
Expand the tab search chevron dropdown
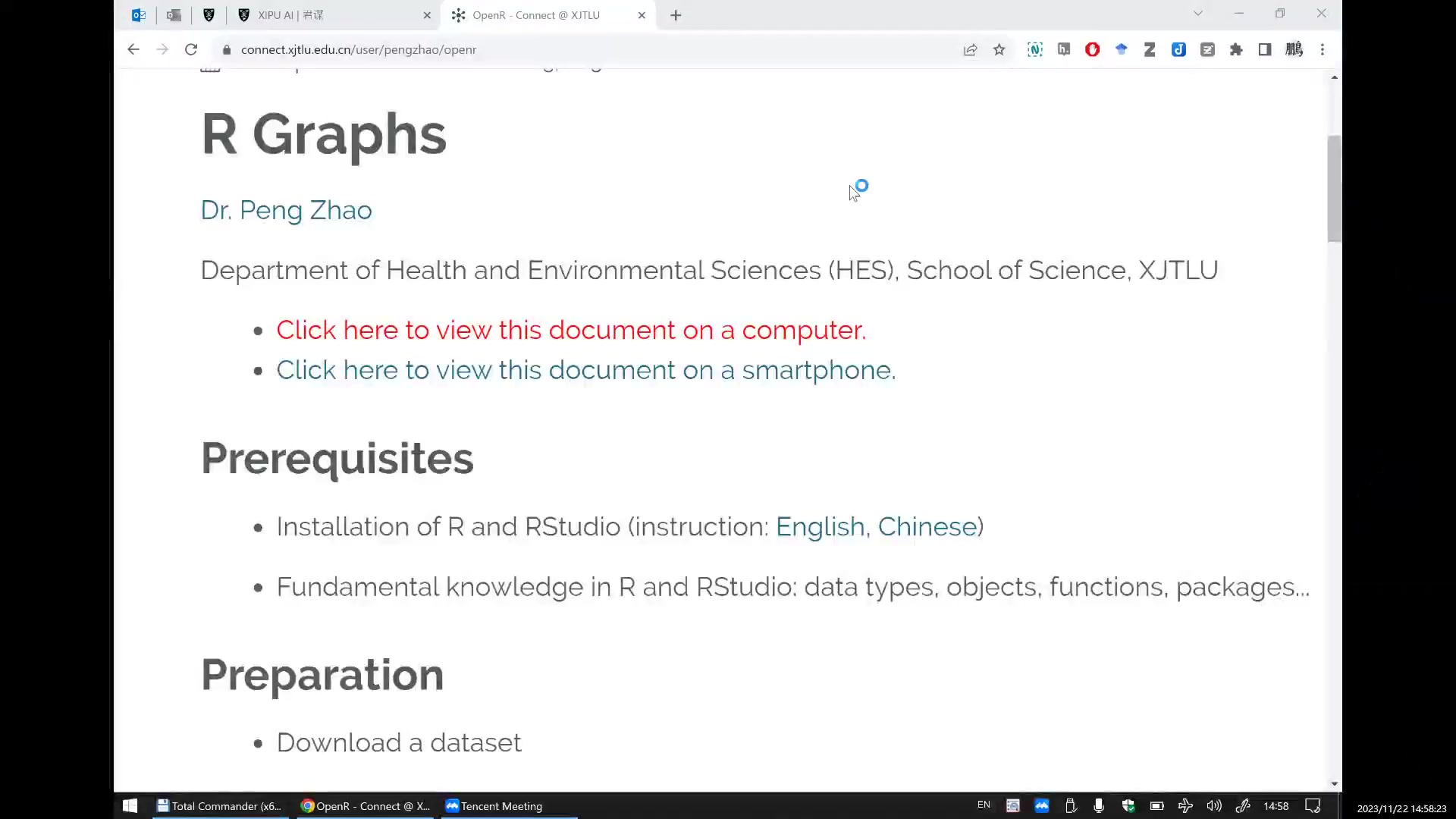(x=1198, y=14)
